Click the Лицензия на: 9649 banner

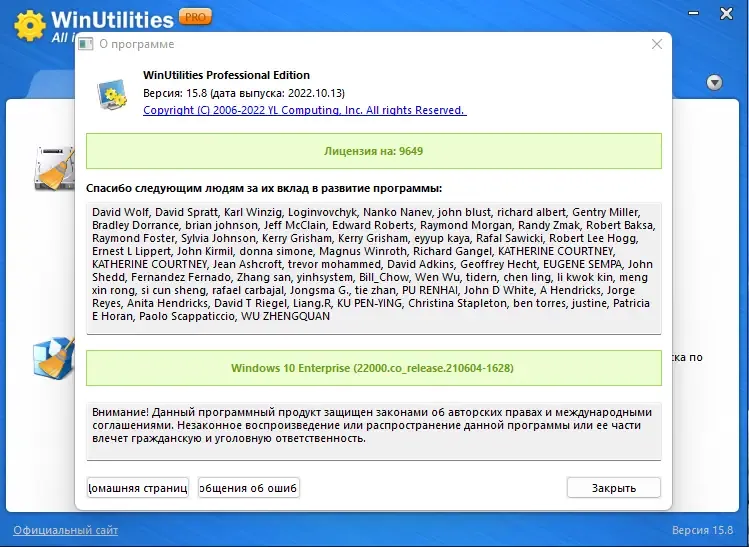click(x=374, y=151)
